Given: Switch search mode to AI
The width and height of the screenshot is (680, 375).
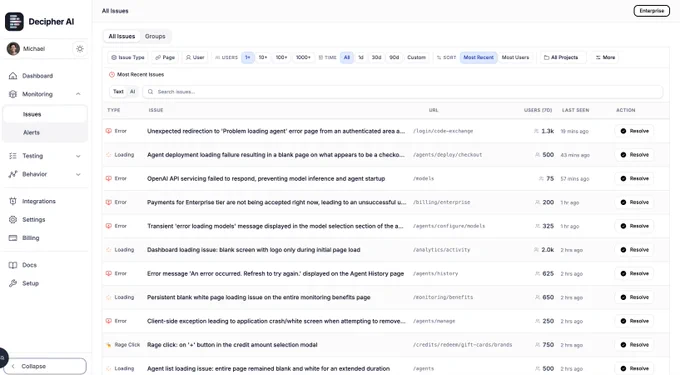Looking at the screenshot, I should tap(133, 91).
